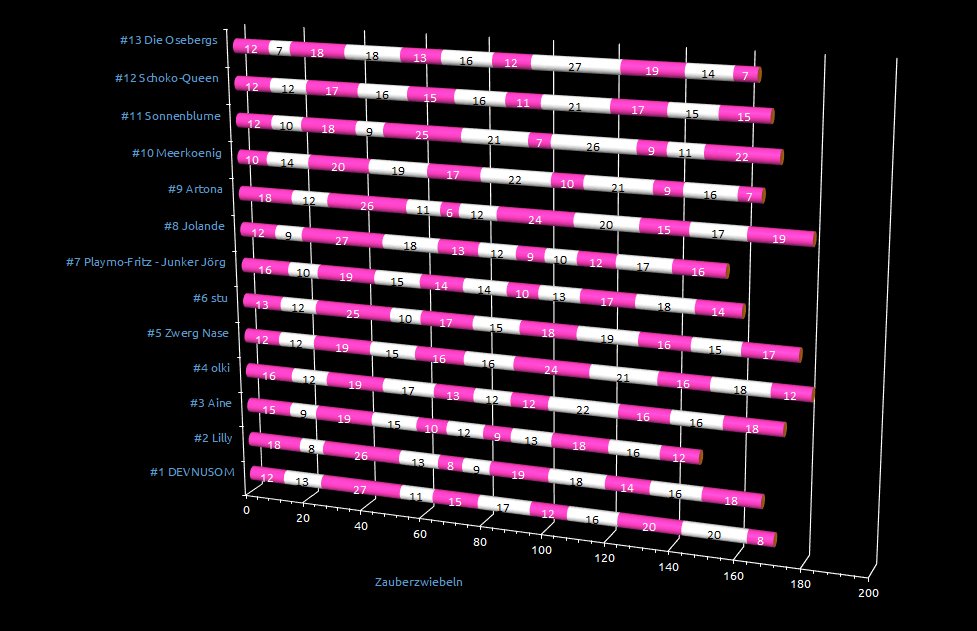Image resolution: width=977 pixels, height=631 pixels.
Task: Click the pink 25 segment in stu bar
Action: point(351,315)
